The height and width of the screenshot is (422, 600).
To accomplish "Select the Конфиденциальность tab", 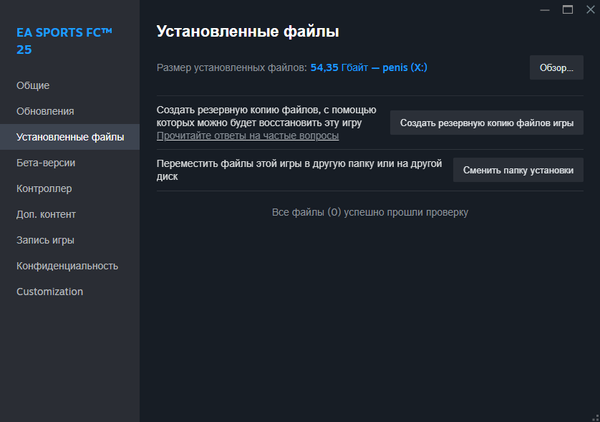I will 70,266.
